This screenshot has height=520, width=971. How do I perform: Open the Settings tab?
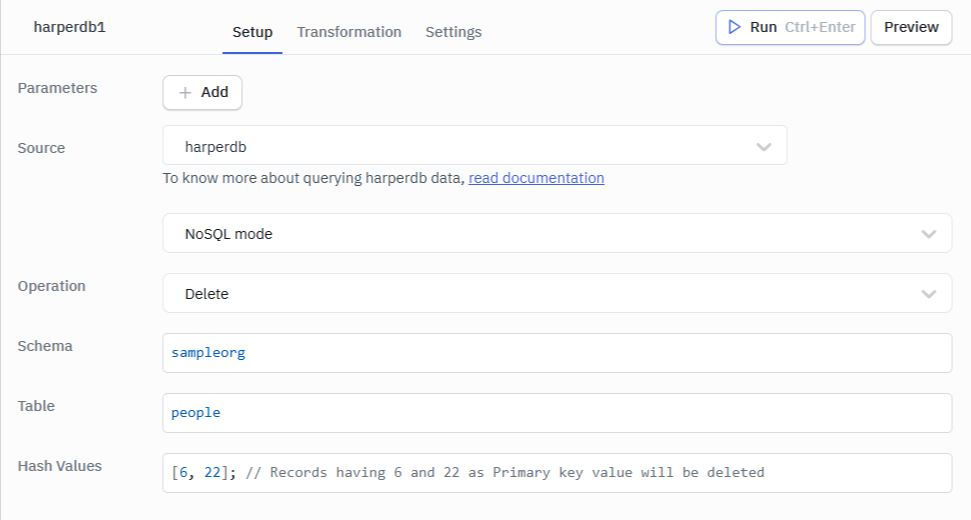point(453,32)
